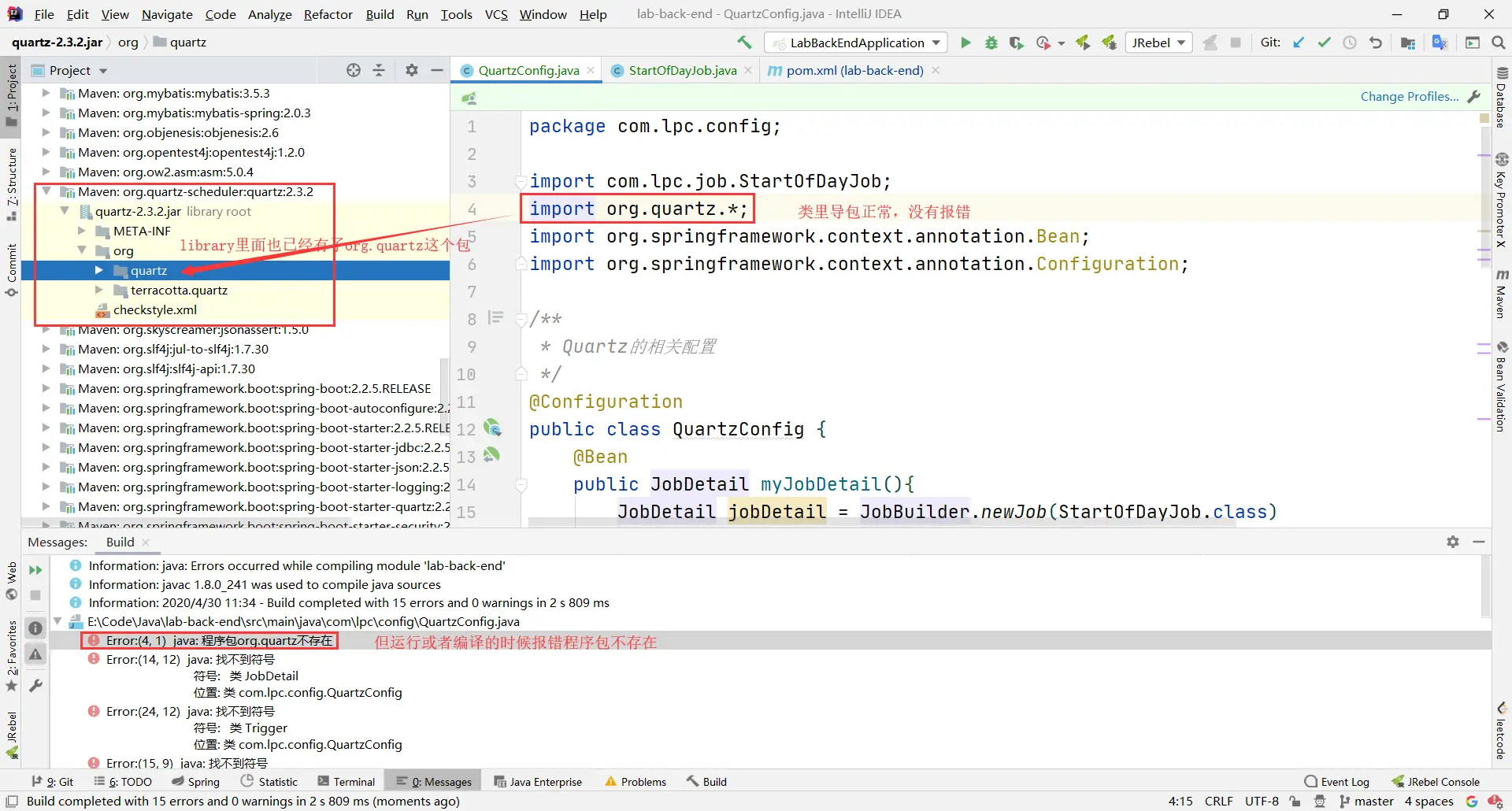Open Search Everywhere magnifier icon
The height and width of the screenshot is (811, 1512).
pyautogui.click(x=1498, y=43)
